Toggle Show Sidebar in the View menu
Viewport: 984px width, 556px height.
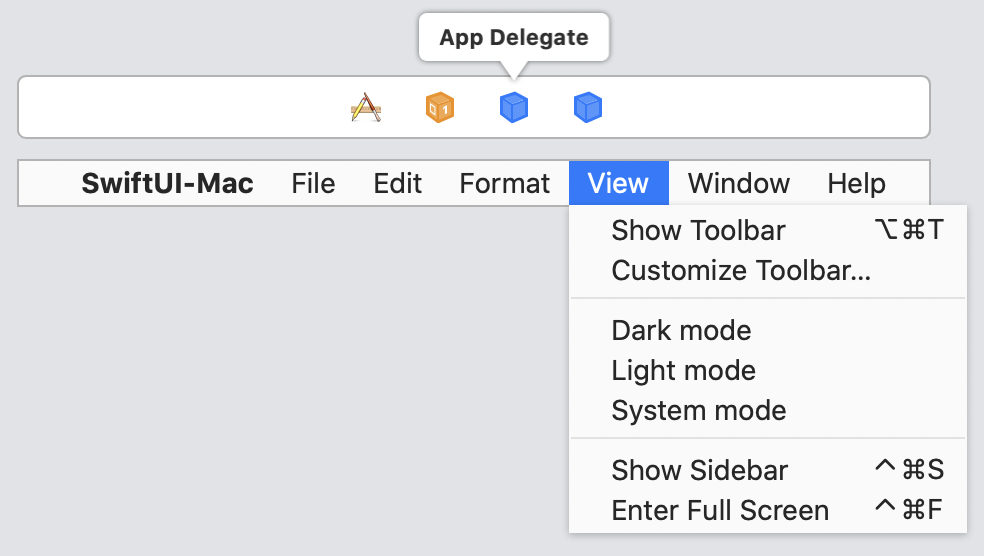[x=699, y=471]
